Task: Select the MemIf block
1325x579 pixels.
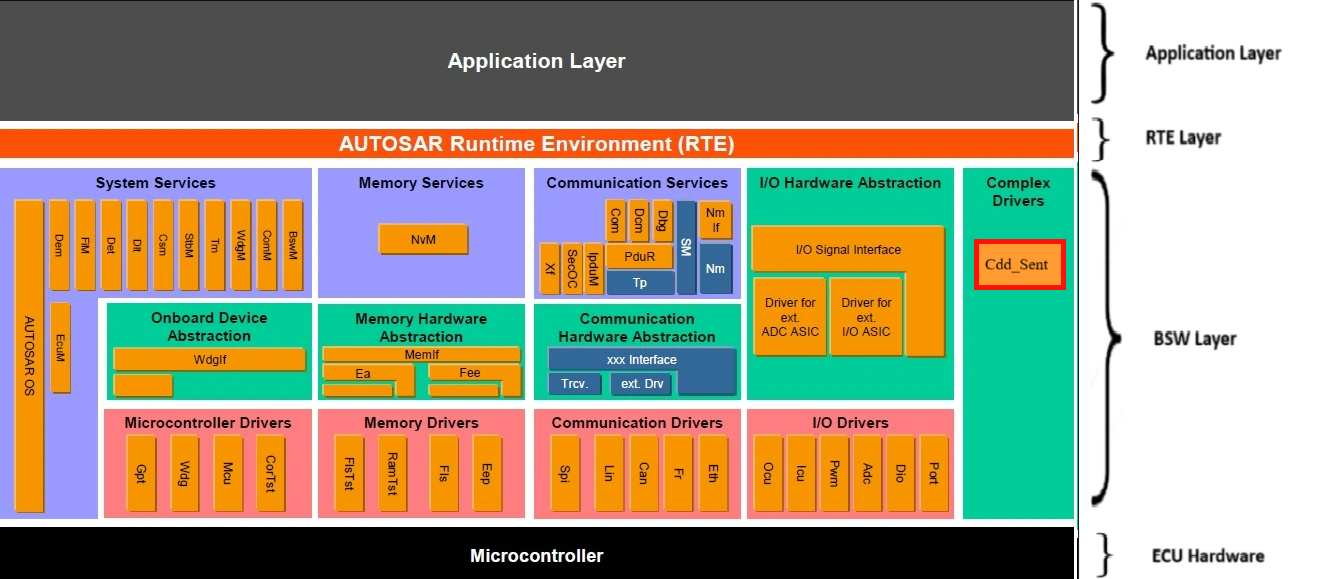Action: pyautogui.click(x=421, y=354)
